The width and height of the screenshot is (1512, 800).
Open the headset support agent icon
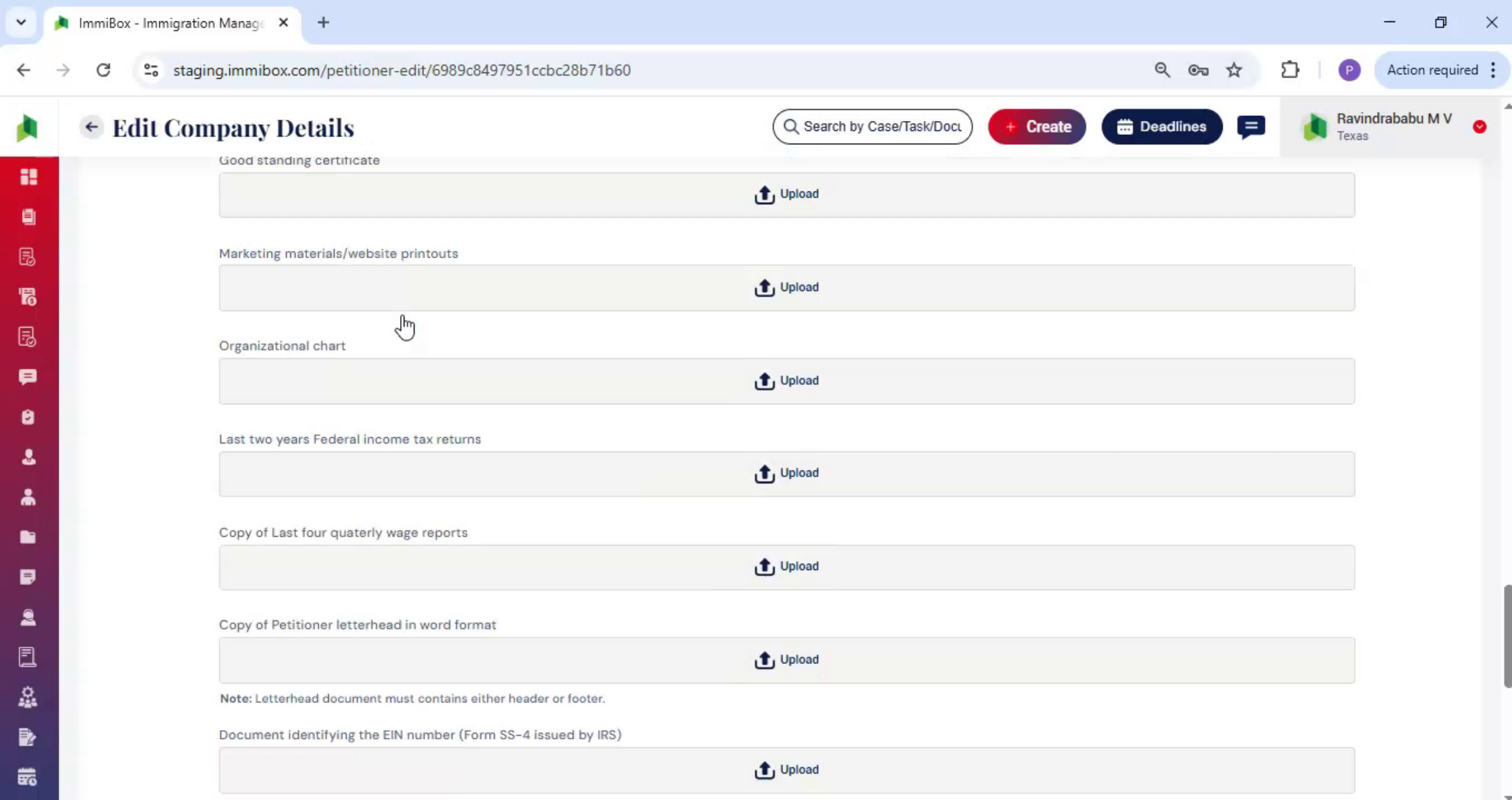coord(28,617)
